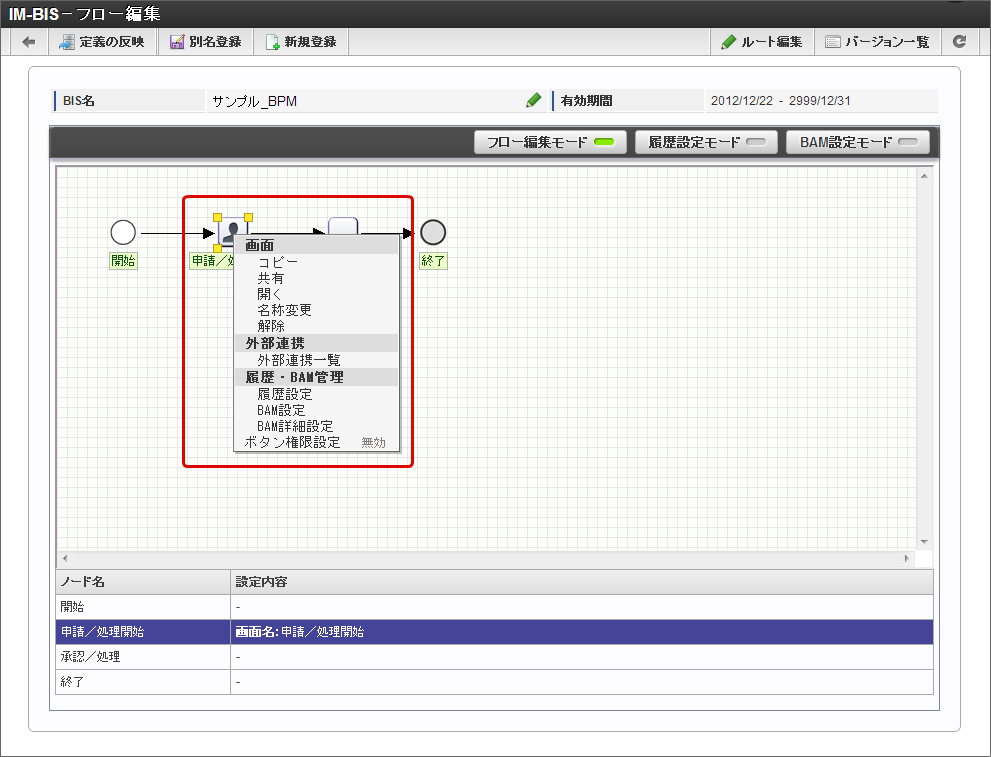The height and width of the screenshot is (757, 991).
Task: Click the pencil icon to edit the BIS名
Action: [x=533, y=100]
